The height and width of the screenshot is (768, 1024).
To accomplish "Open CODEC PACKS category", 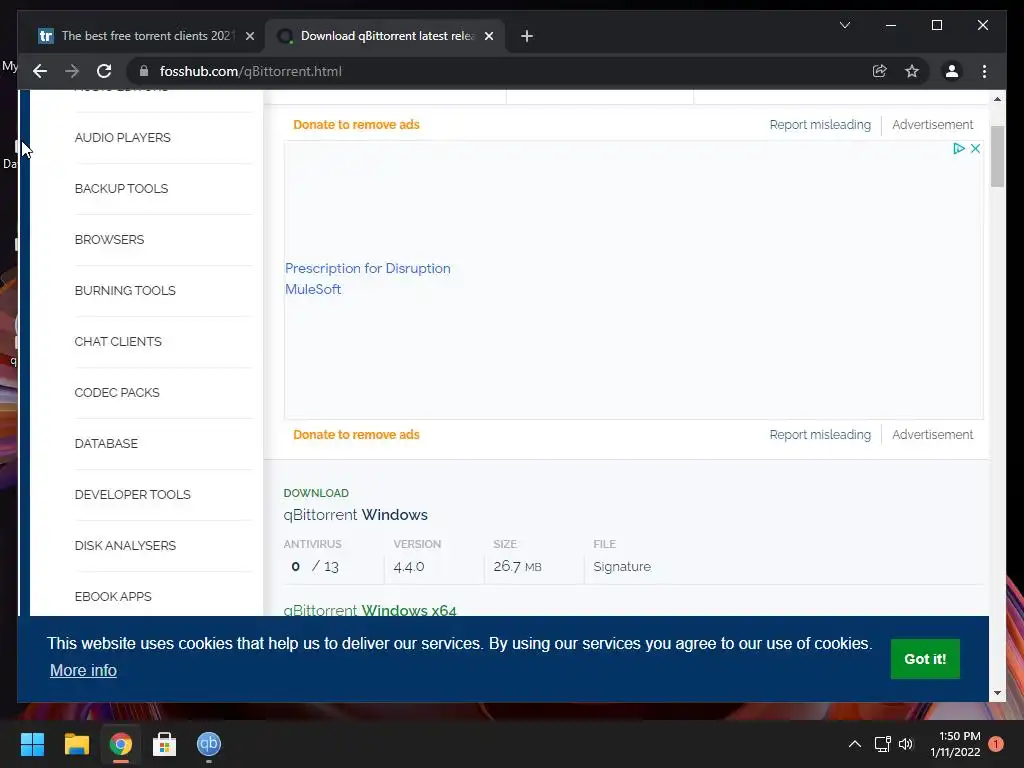I will point(117,392).
